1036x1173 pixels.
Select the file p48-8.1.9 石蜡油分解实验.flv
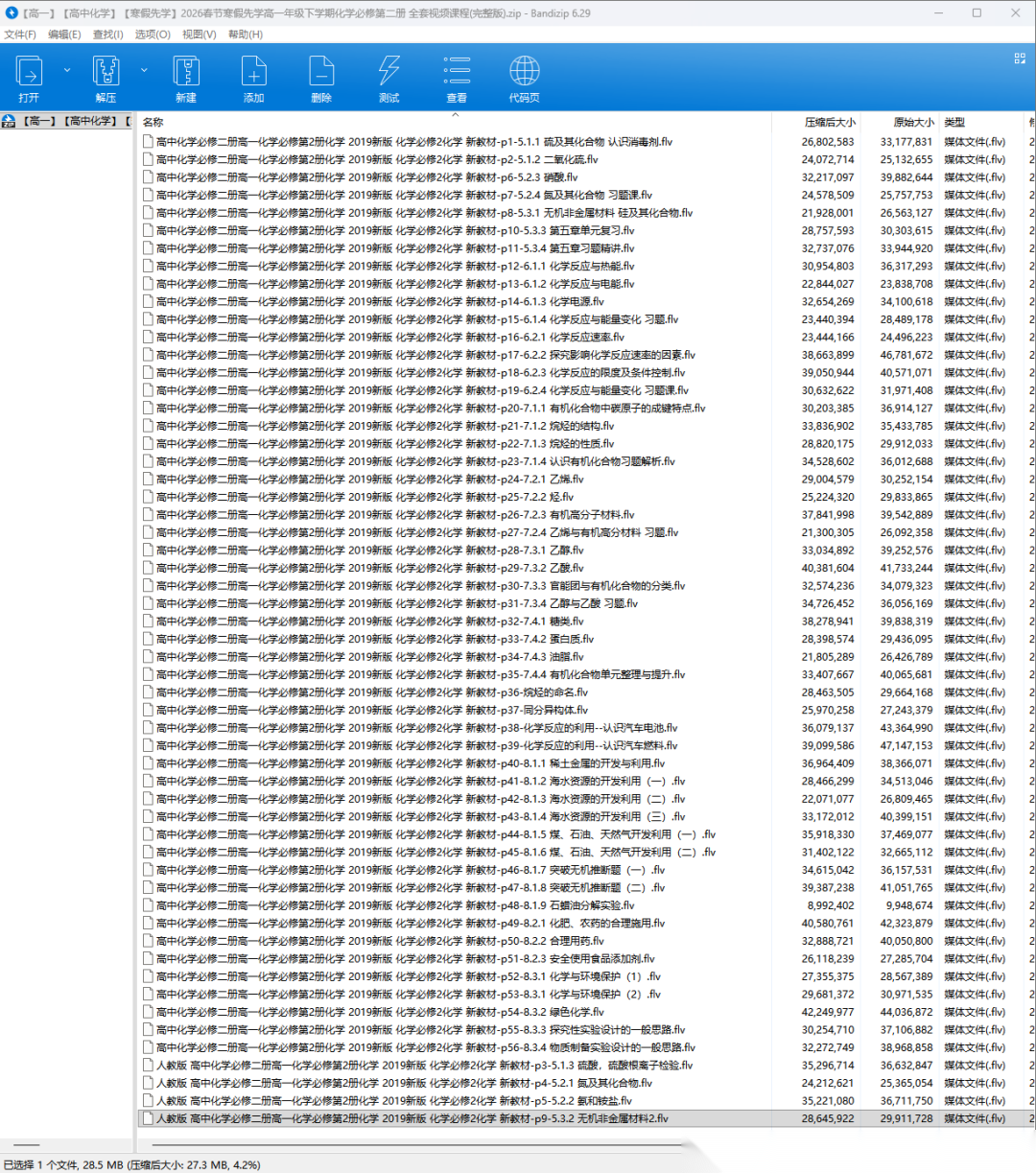pos(394,905)
